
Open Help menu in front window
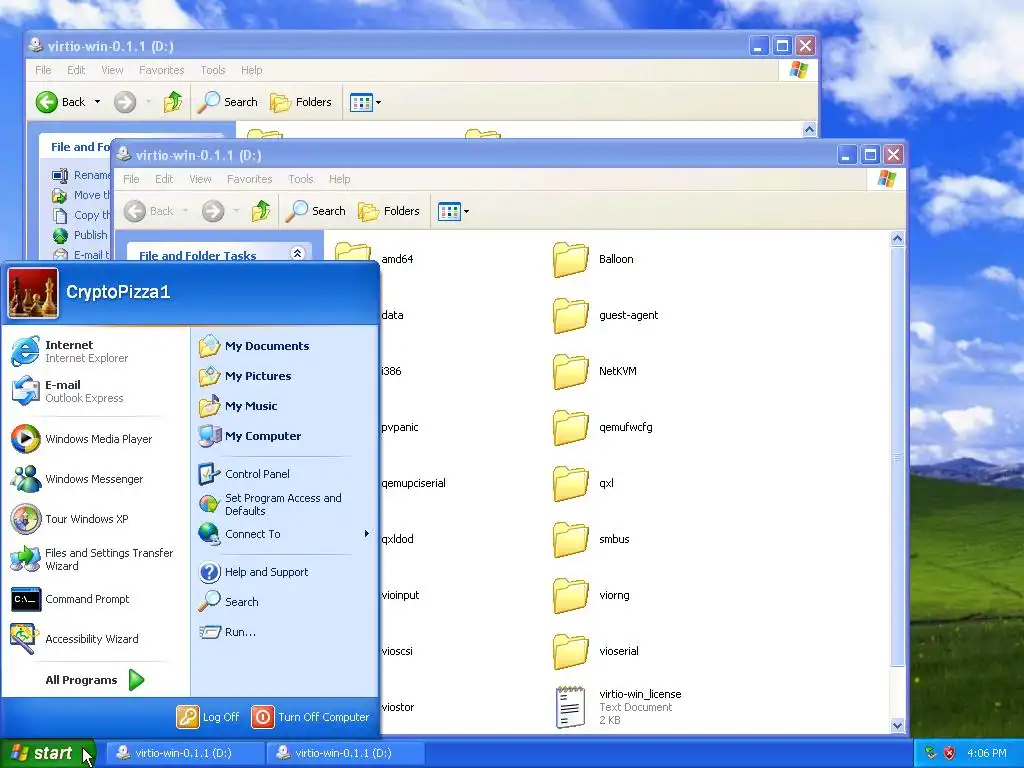pyautogui.click(x=340, y=179)
